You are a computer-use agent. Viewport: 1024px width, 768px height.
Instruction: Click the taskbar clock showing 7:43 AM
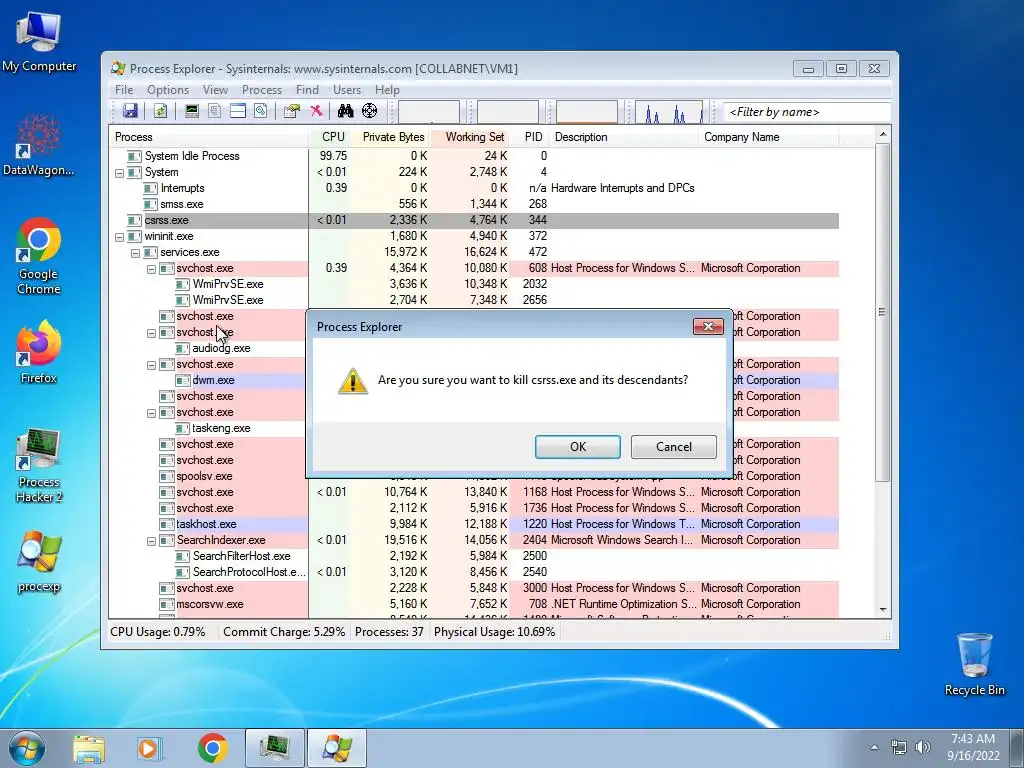tap(973, 747)
